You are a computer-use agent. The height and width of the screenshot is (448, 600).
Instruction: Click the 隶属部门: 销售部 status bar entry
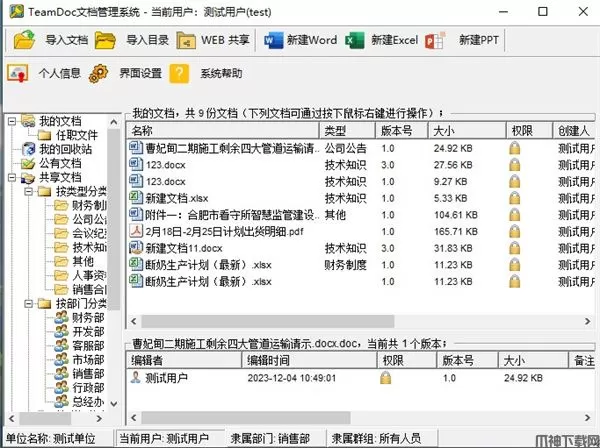[270, 438]
